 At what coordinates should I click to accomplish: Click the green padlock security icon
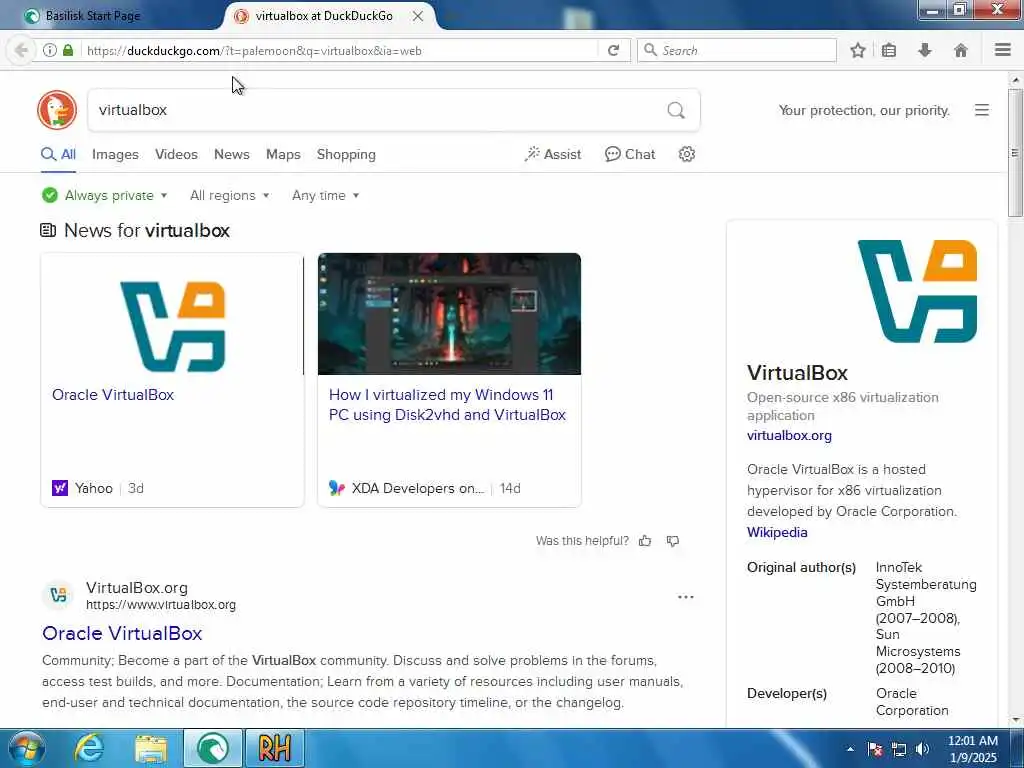coord(68,50)
